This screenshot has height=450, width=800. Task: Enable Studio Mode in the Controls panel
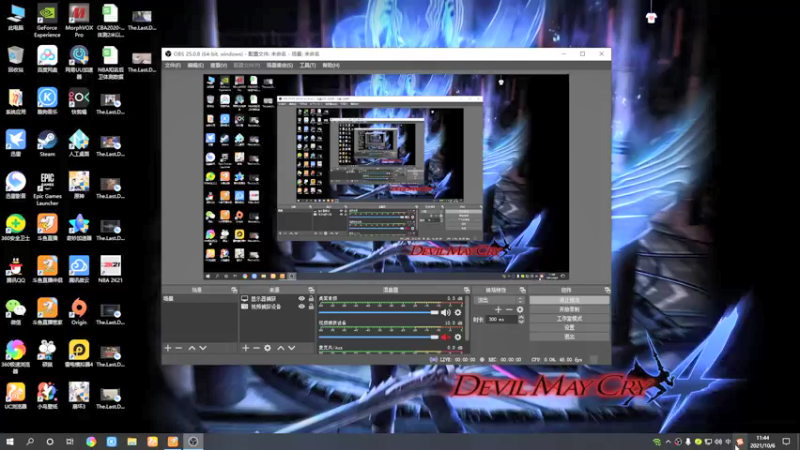point(569,318)
